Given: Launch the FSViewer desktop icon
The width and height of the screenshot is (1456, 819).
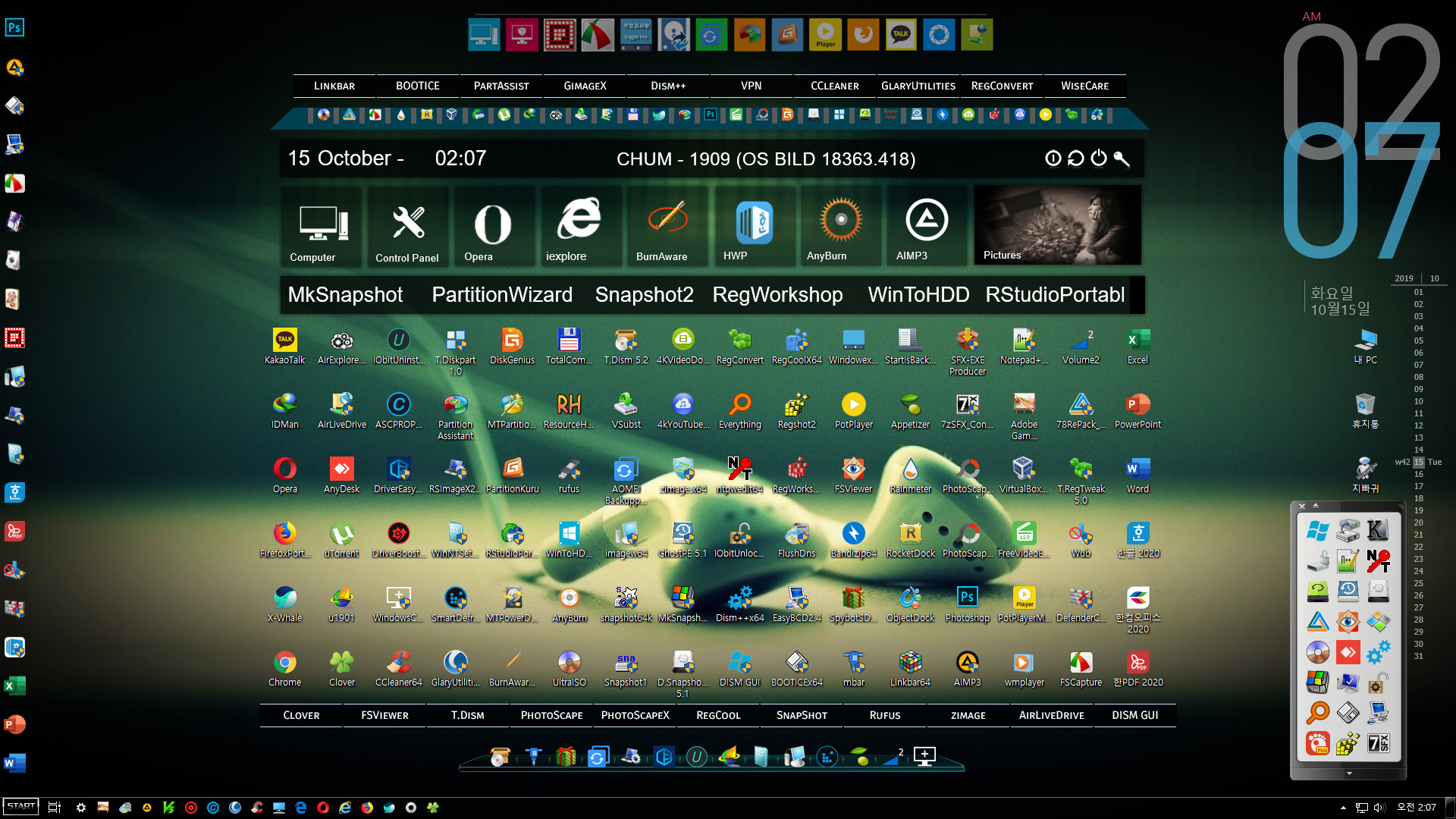Looking at the screenshot, I should pyautogui.click(x=853, y=475).
